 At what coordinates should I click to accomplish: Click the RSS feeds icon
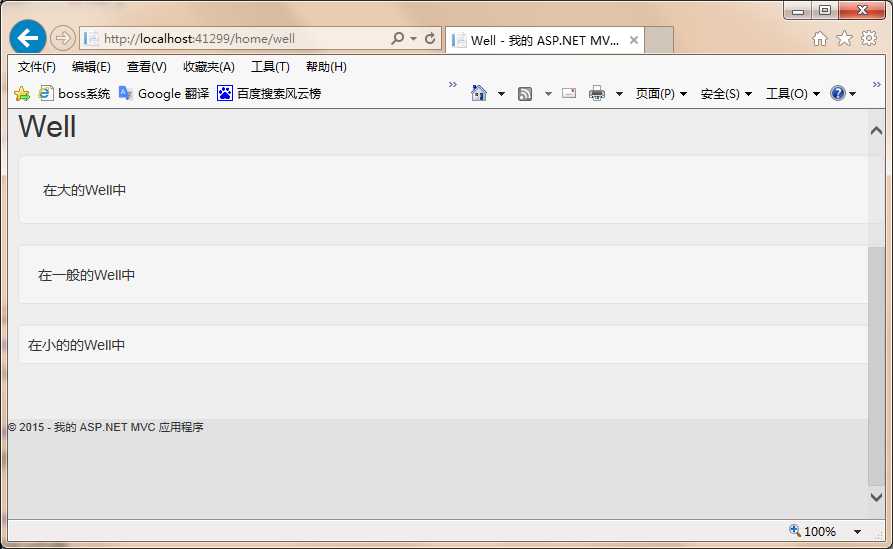click(x=525, y=94)
